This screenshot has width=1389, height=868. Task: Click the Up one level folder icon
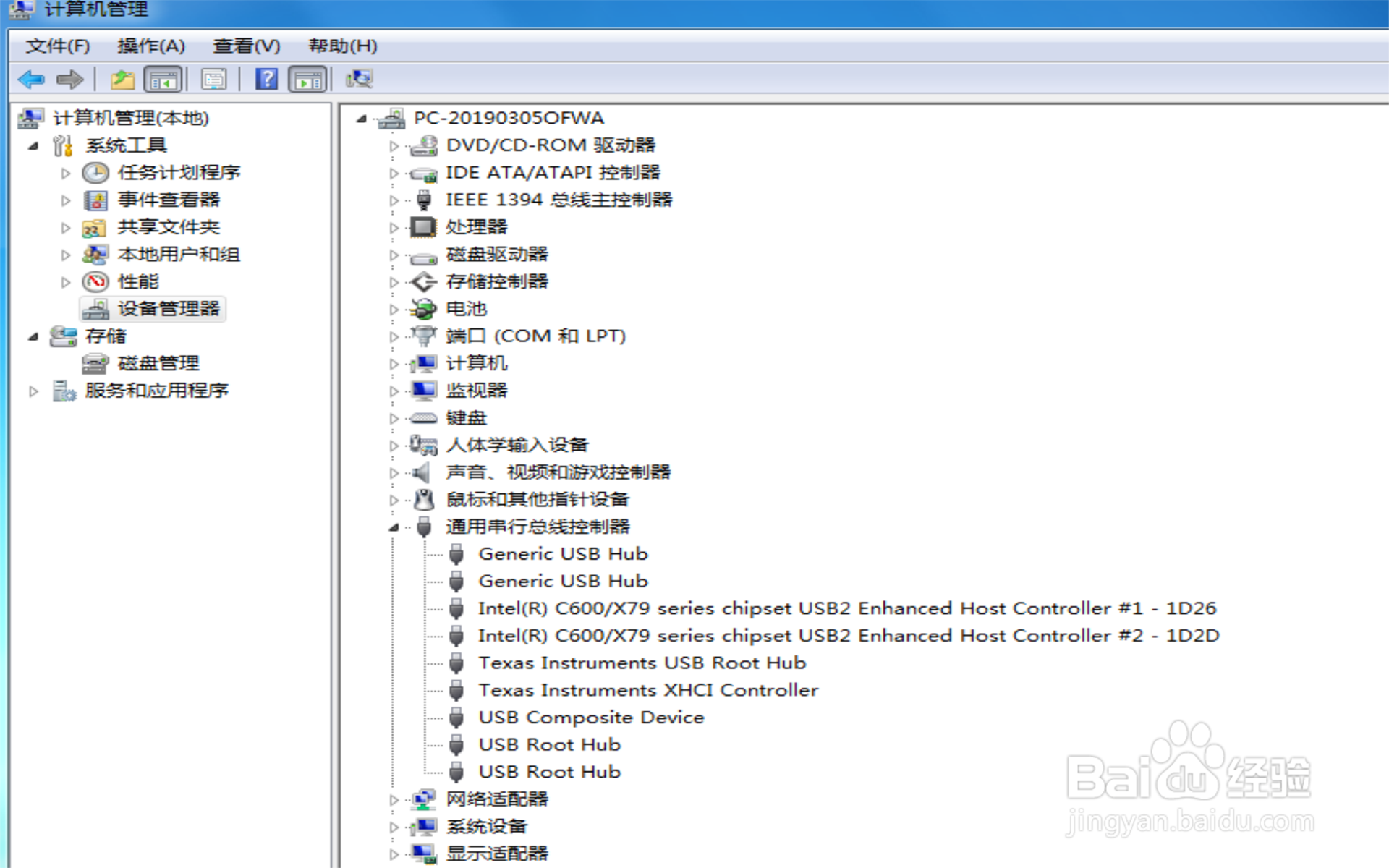[122, 79]
